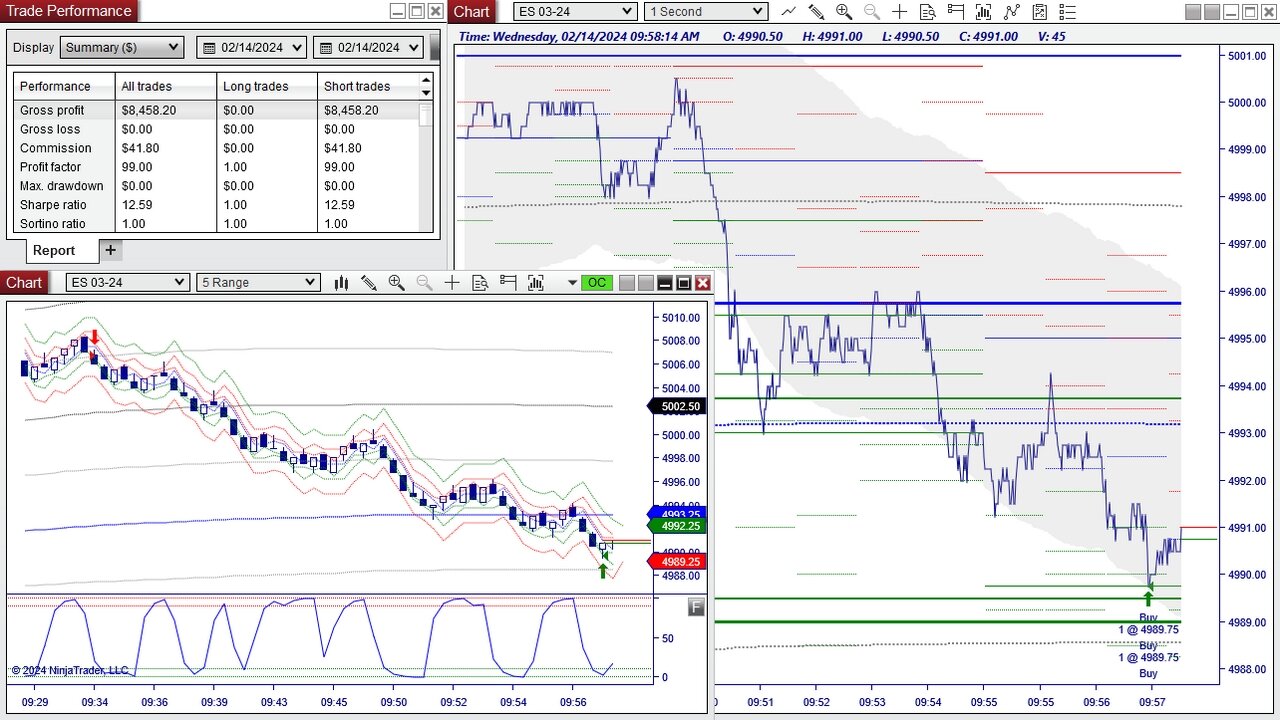Open ES 03-24 instrument dropdown in 5 Range chart
The image size is (1280, 720).
(x=127, y=283)
